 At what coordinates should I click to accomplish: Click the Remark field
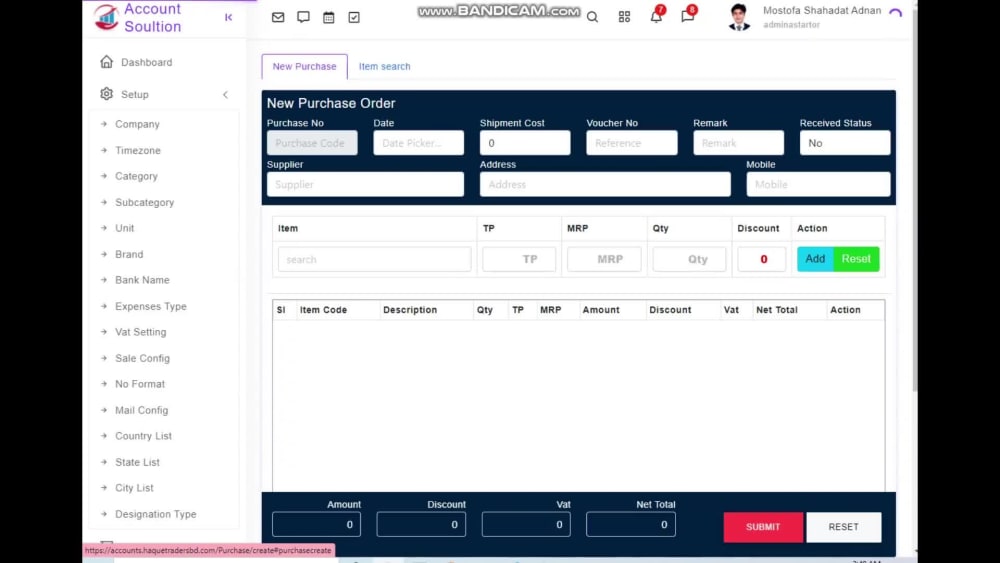pos(739,143)
